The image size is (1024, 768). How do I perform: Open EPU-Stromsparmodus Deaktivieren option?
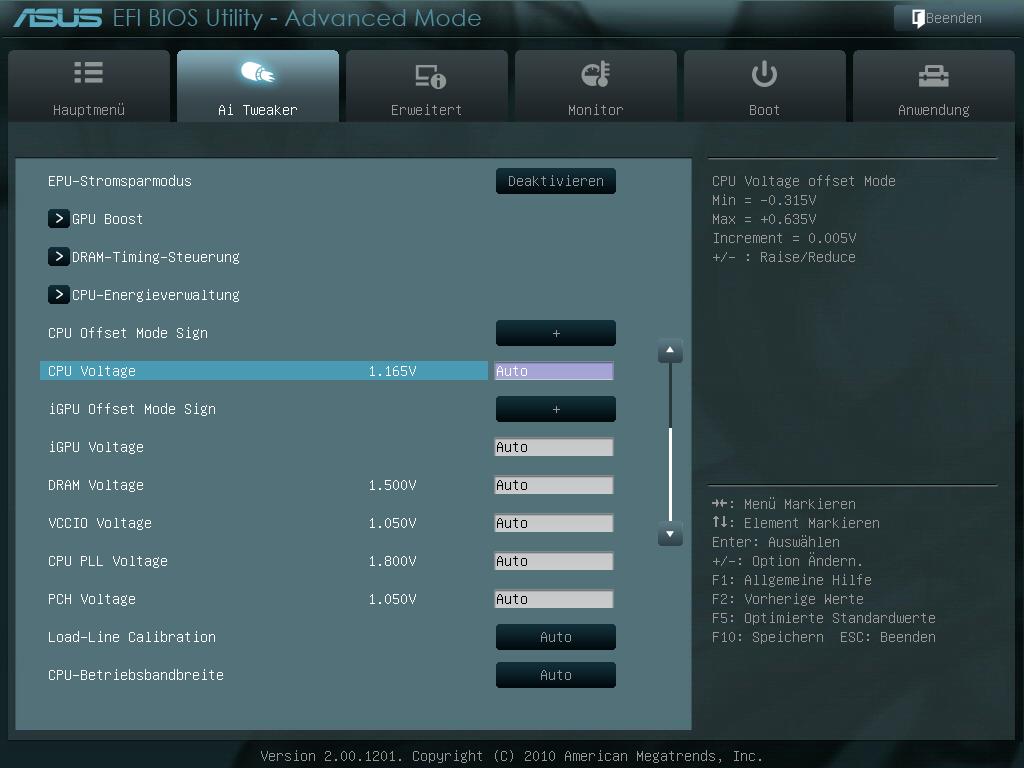556,181
